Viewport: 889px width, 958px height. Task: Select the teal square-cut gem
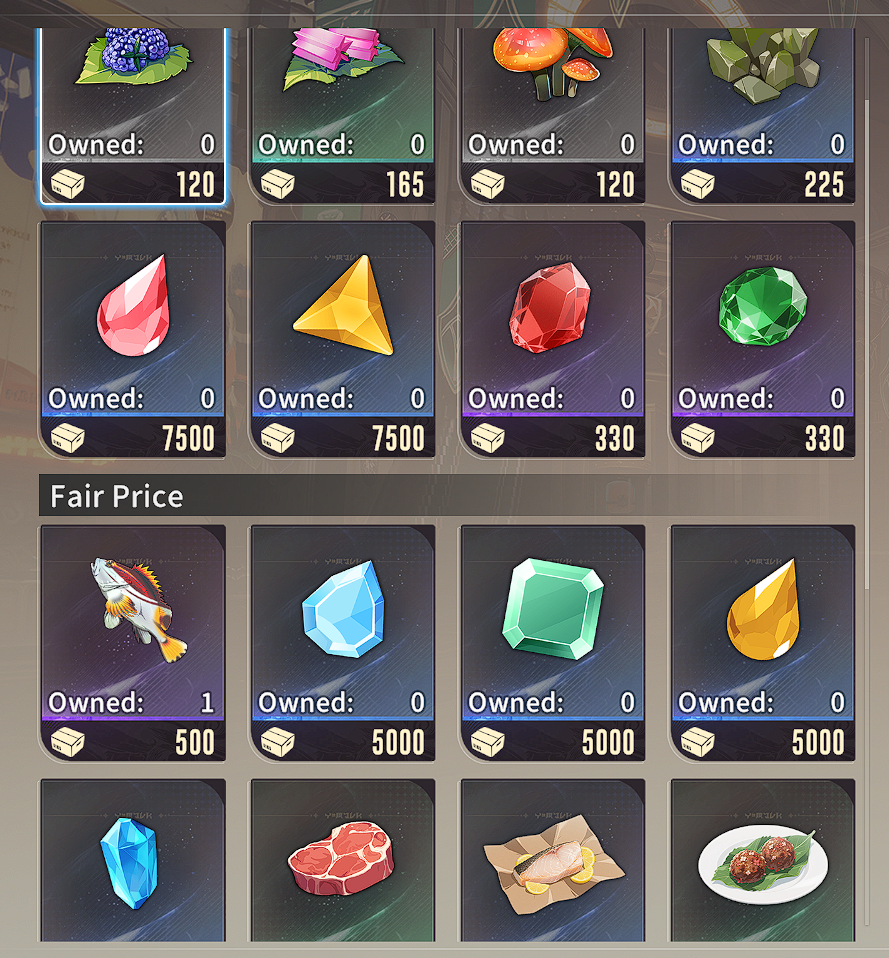point(553,643)
